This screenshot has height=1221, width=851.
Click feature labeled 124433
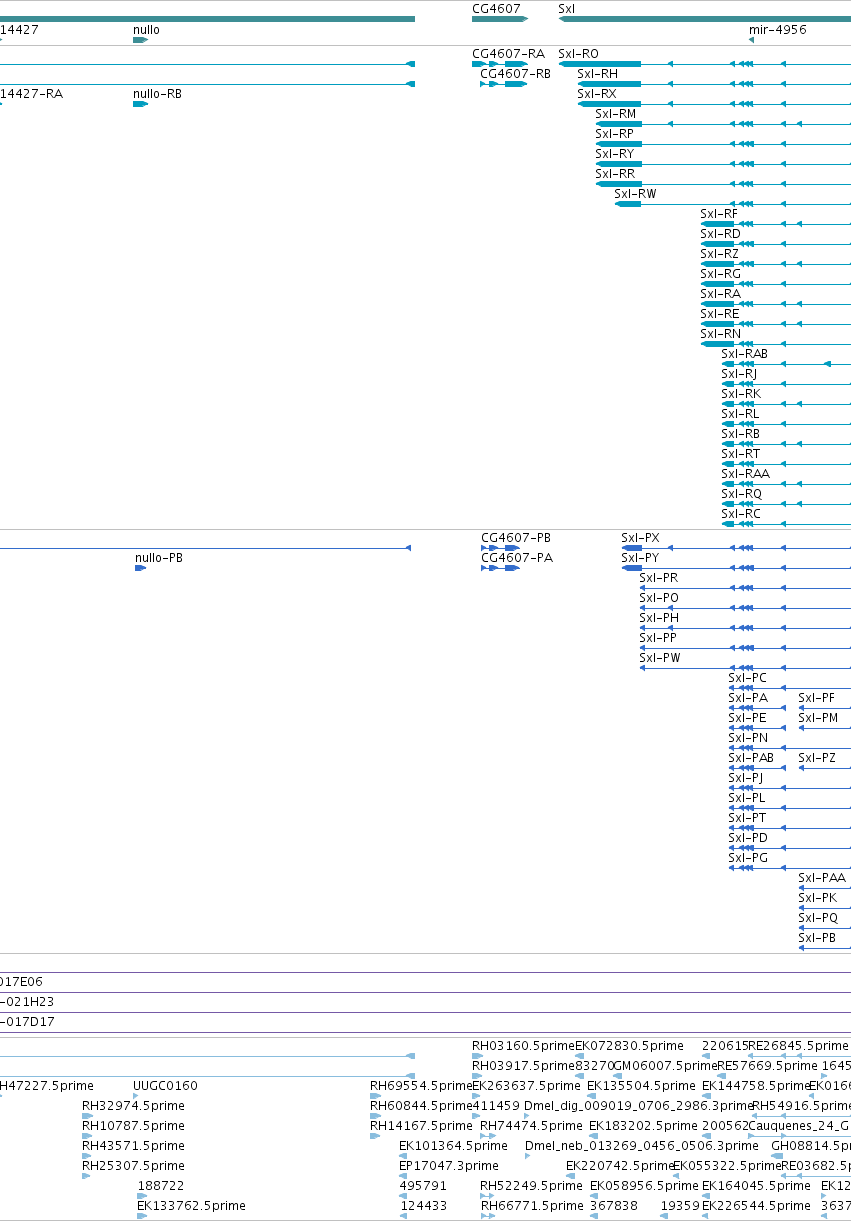pos(423,1206)
